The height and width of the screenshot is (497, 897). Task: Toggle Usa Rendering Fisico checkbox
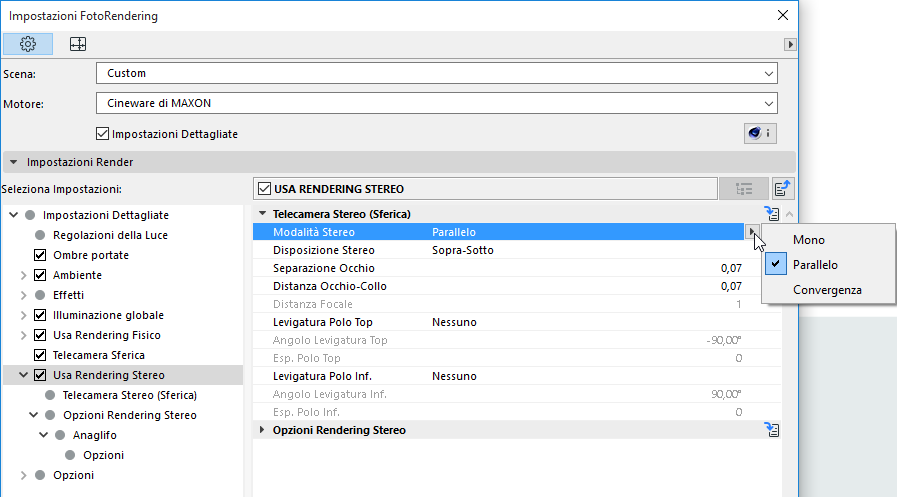[x=40, y=335]
